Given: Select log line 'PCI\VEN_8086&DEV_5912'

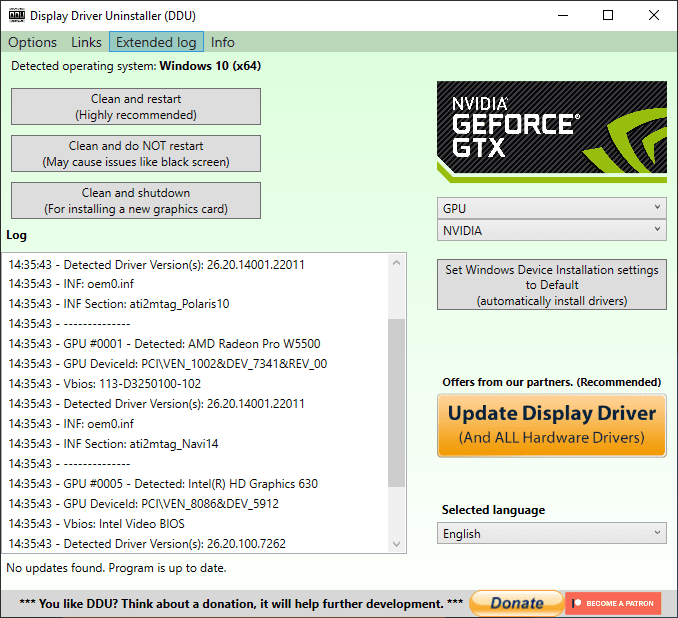Looking at the screenshot, I should pos(144,503).
